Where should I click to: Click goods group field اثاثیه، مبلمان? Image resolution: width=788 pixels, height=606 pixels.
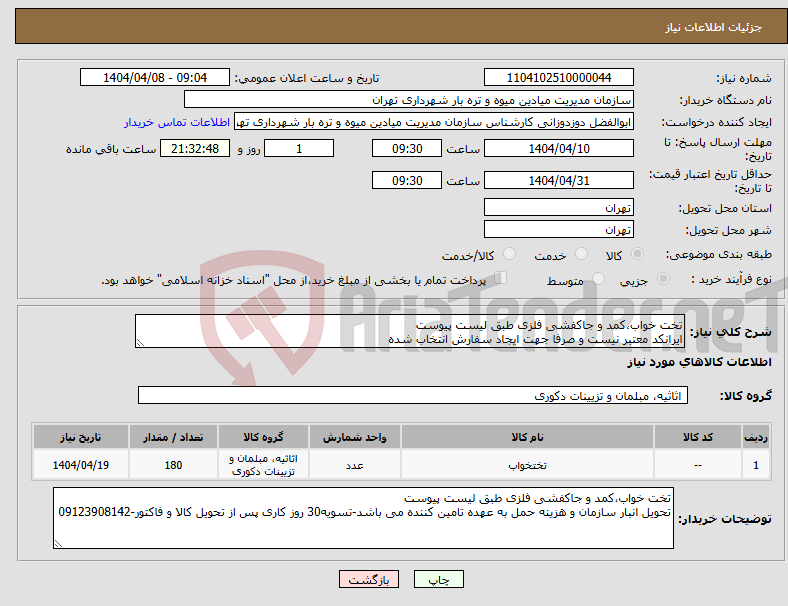pyautogui.click(x=413, y=395)
